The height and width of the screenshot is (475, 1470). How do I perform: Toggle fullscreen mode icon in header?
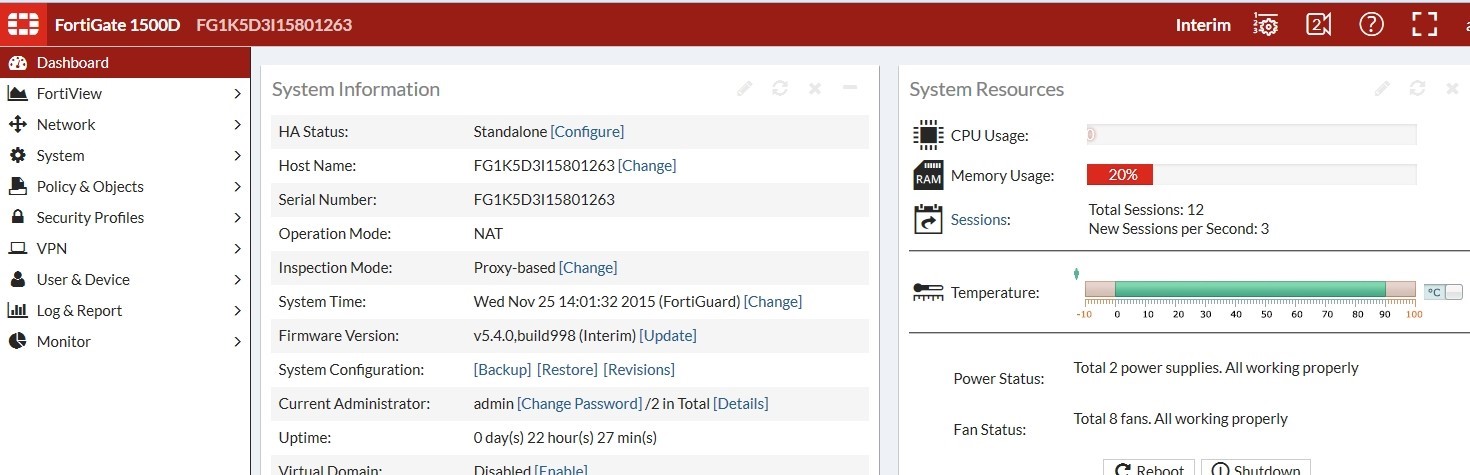[x=1424, y=25]
